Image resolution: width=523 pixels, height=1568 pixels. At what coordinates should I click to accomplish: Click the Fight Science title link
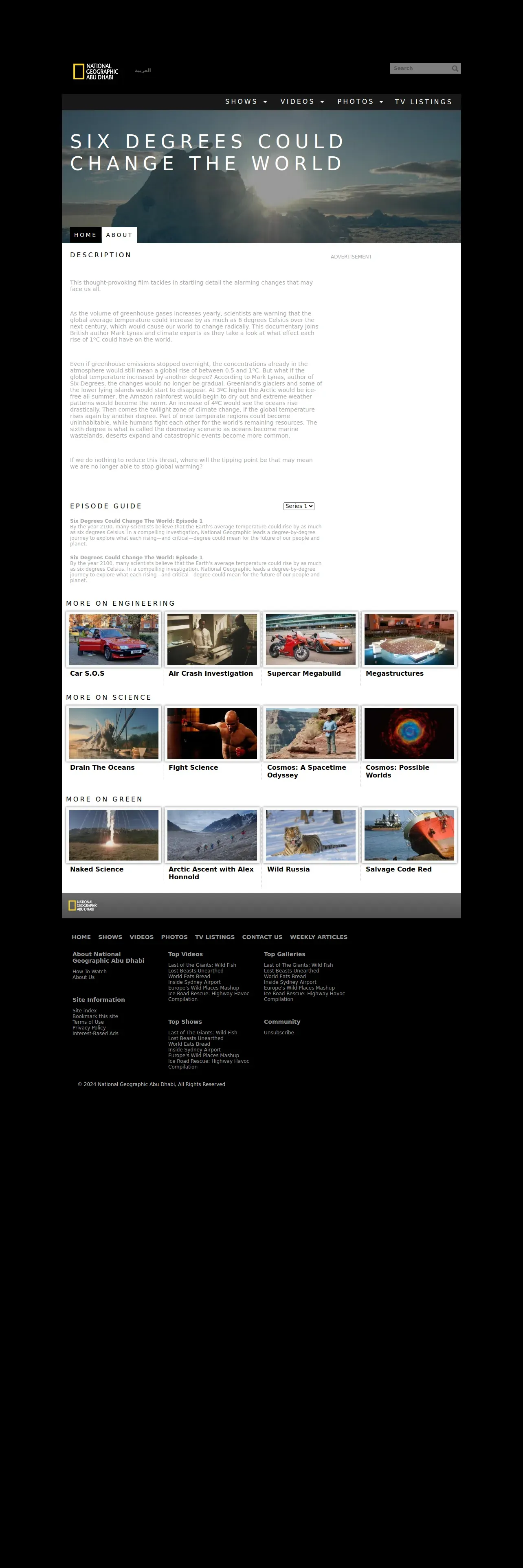tap(193, 768)
